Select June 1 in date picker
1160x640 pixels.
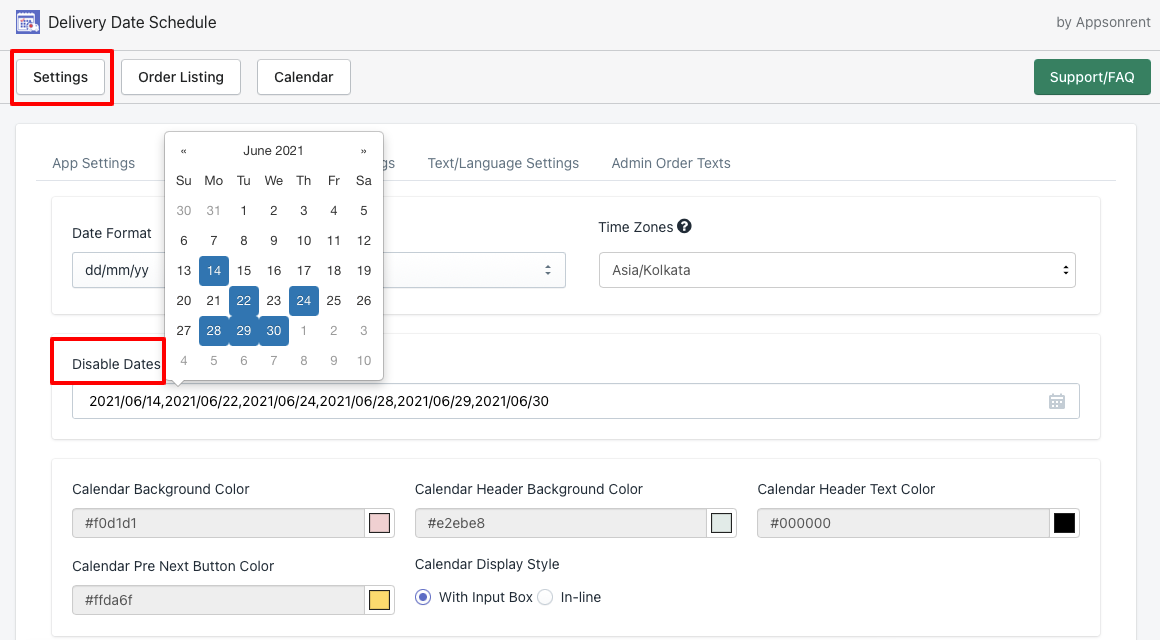[244, 211]
